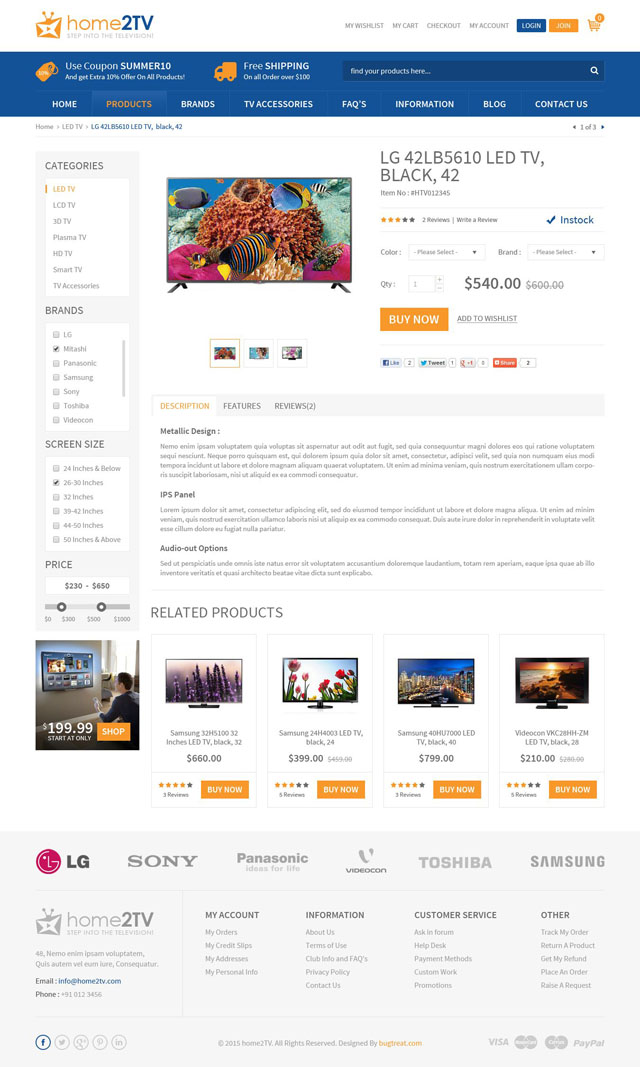The height and width of the screenshot is (1067, 640).
Task: Open the Brand select dropdown
Action: tap(566, 252)
